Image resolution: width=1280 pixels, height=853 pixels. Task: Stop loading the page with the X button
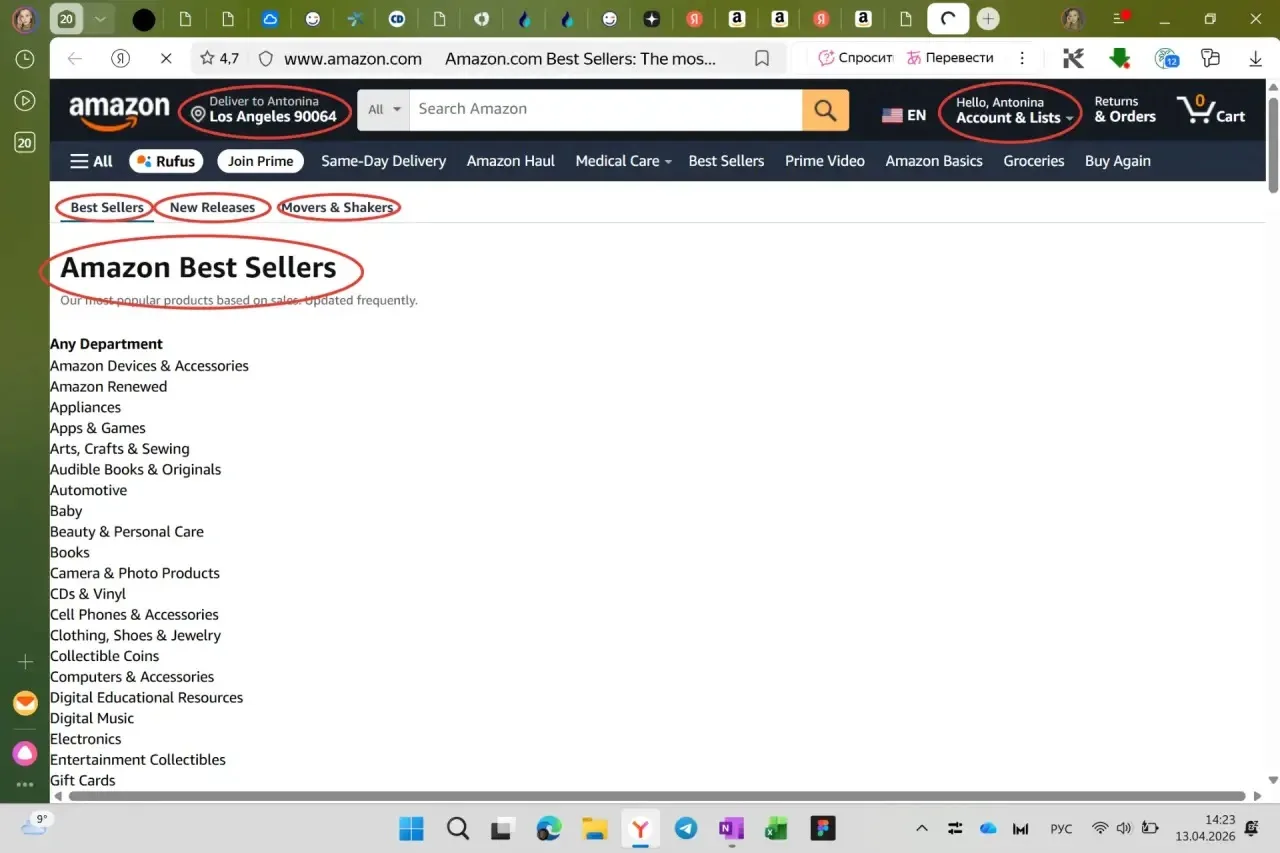pos(165,59)
